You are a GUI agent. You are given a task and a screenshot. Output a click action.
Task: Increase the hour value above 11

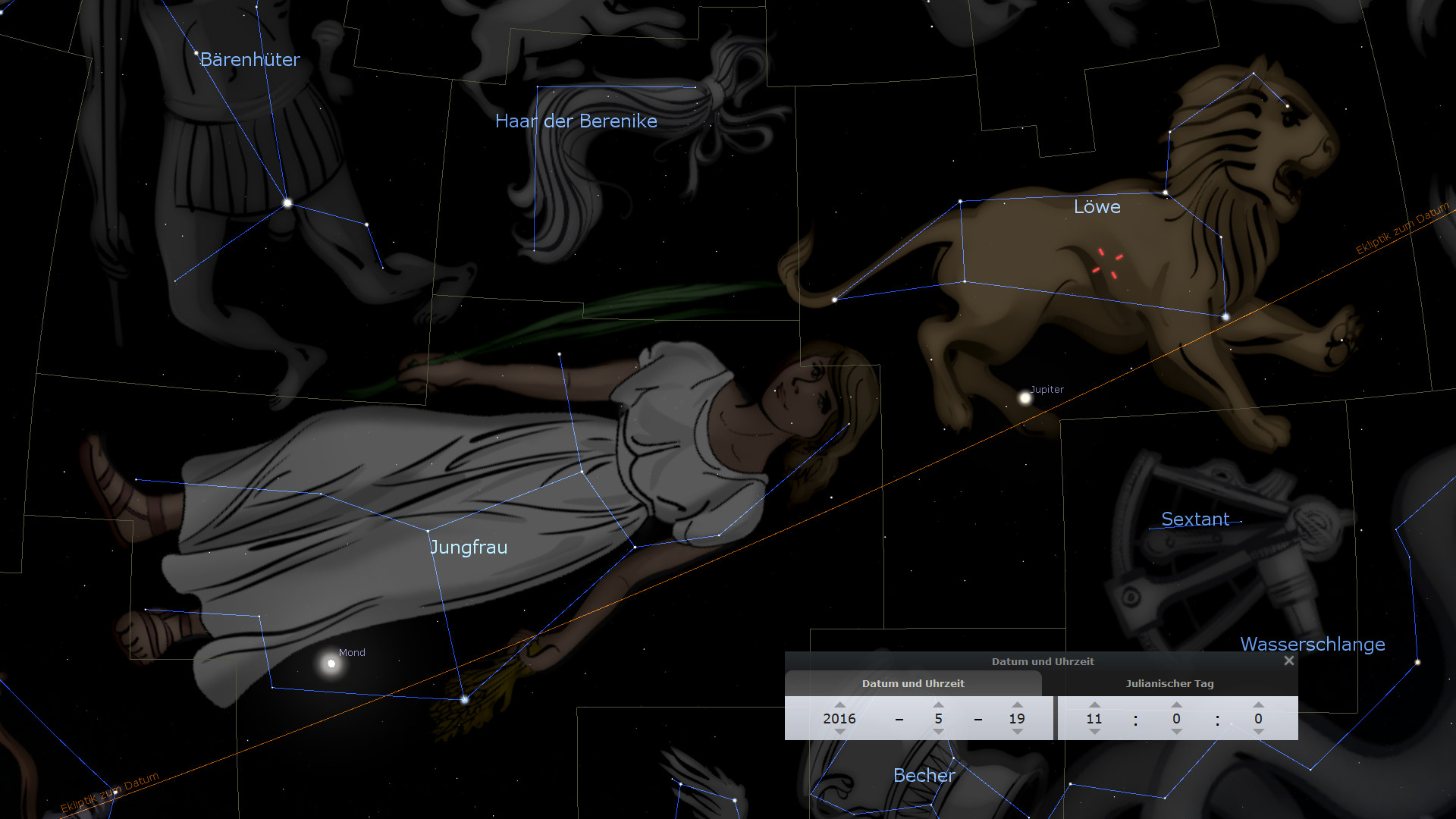click(x=1094, y=705)
